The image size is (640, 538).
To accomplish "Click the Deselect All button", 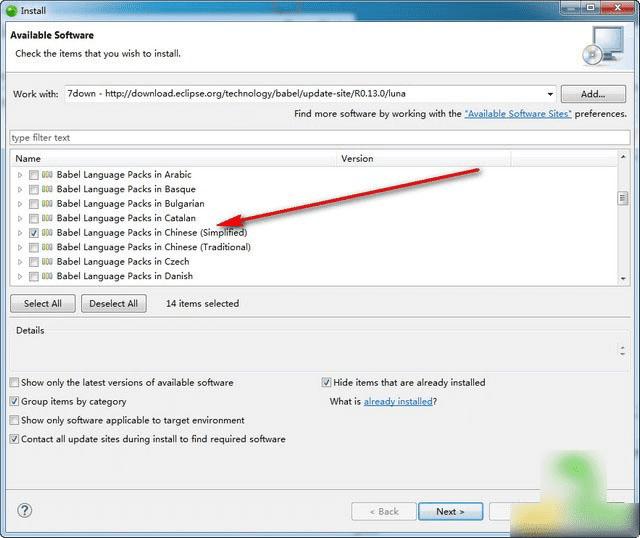I will pyautogui.click(x=113, y=304).
